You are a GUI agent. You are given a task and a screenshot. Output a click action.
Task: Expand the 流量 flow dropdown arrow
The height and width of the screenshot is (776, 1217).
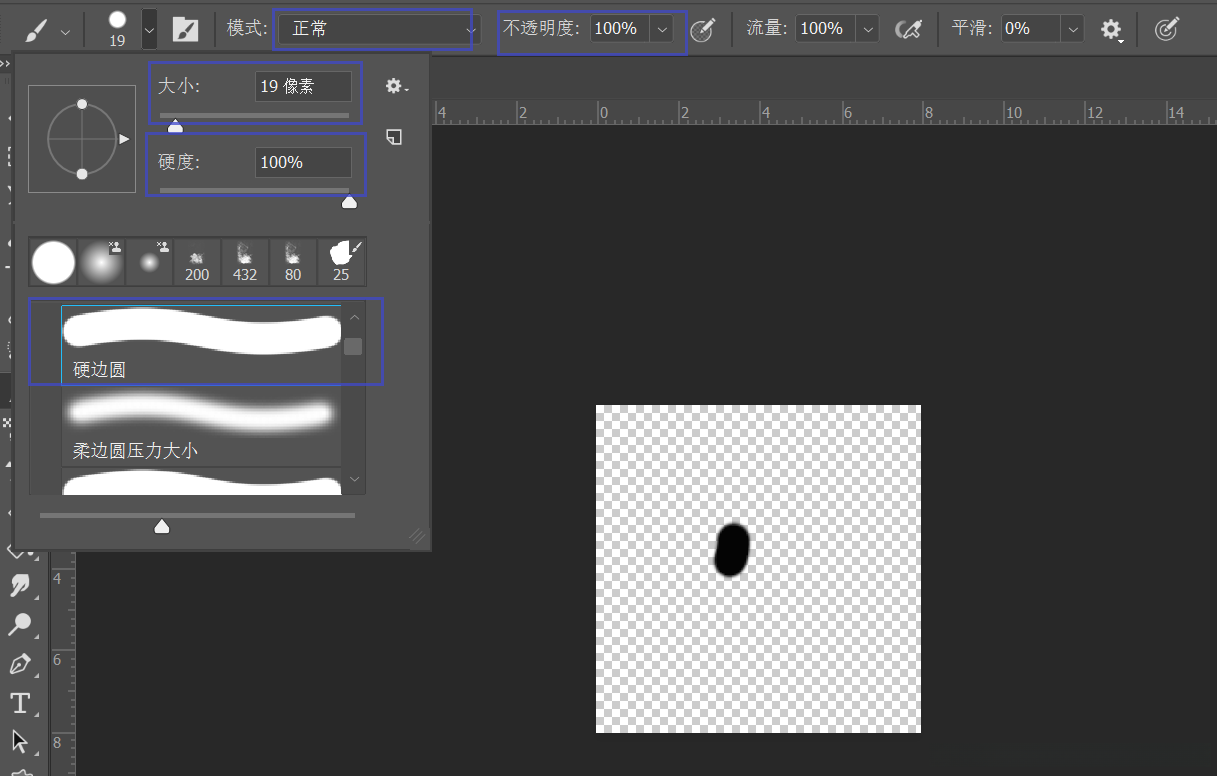(x=868, y=30)
